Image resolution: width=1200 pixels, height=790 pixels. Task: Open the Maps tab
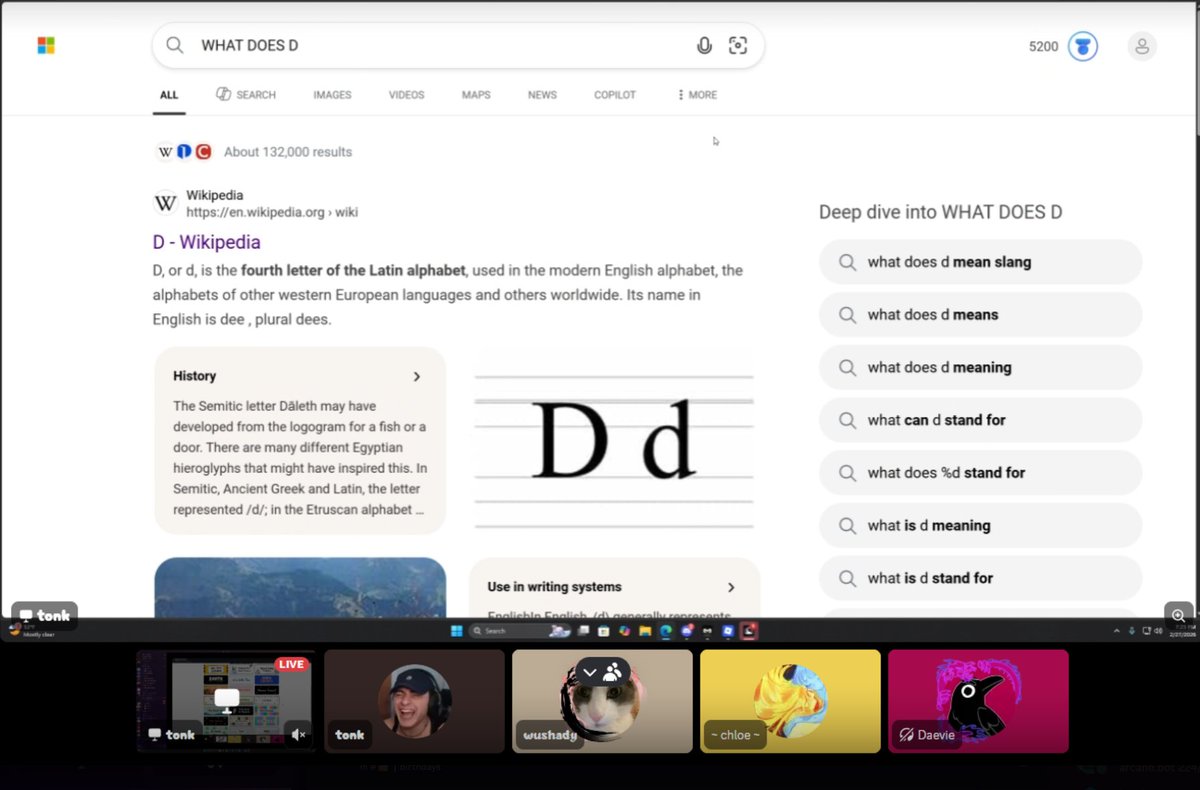tap(476, 95)
